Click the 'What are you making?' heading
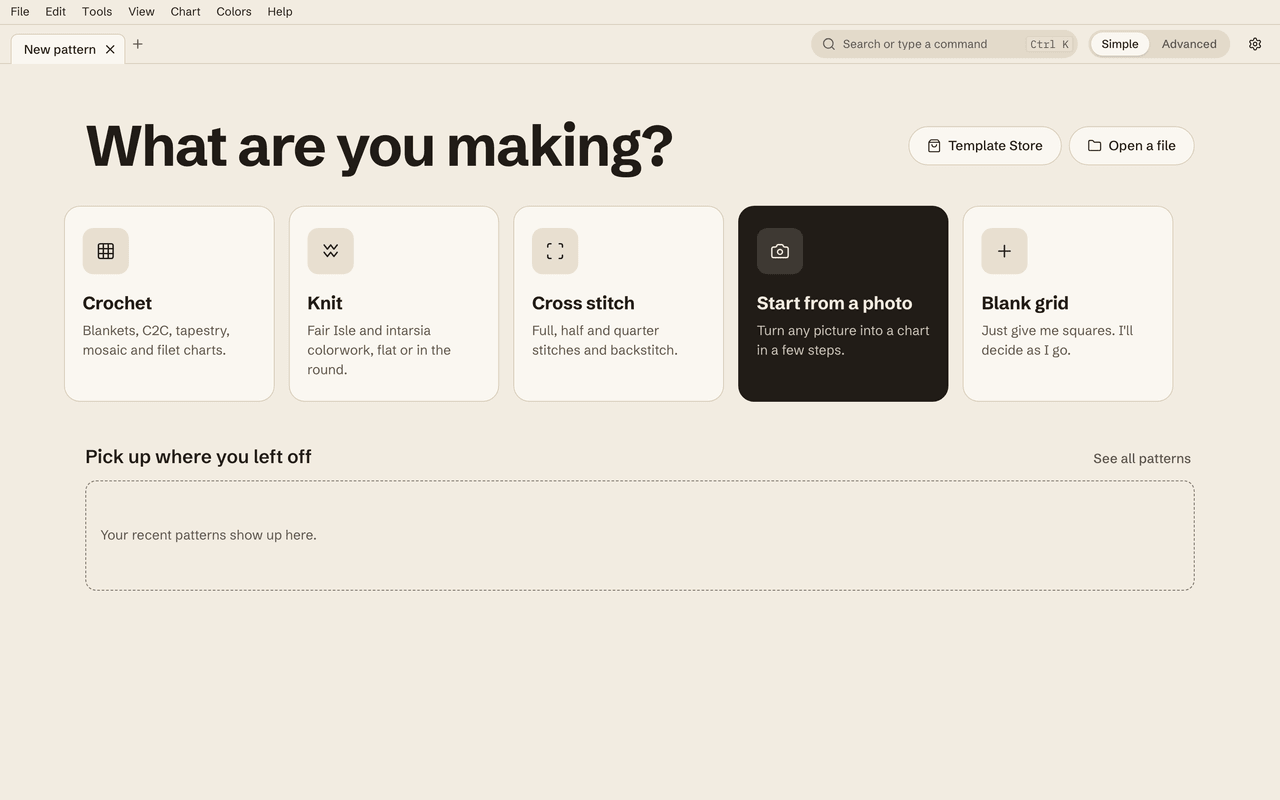 coord(380,146)
